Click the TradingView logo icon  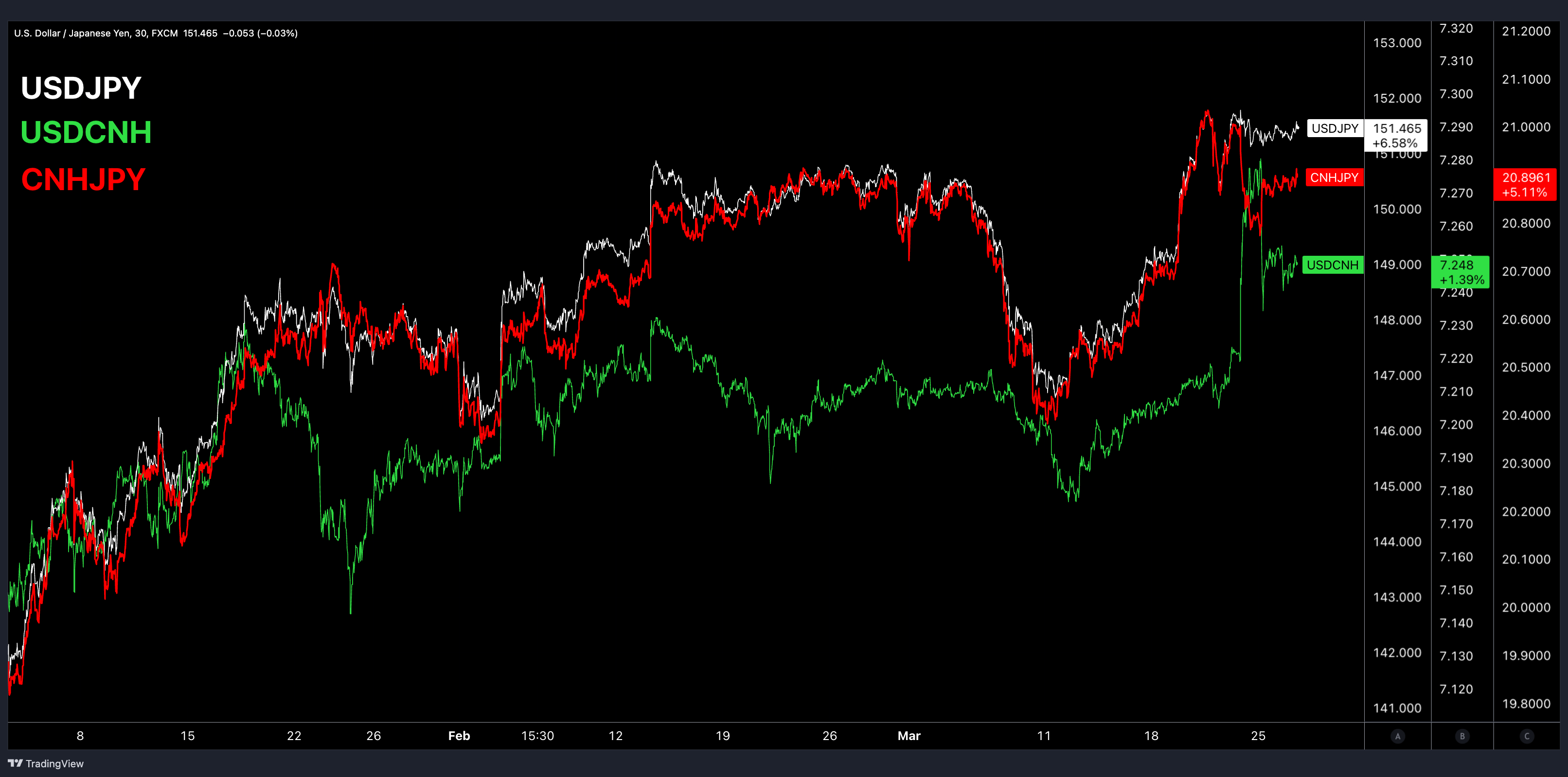[x=15, y=763]
